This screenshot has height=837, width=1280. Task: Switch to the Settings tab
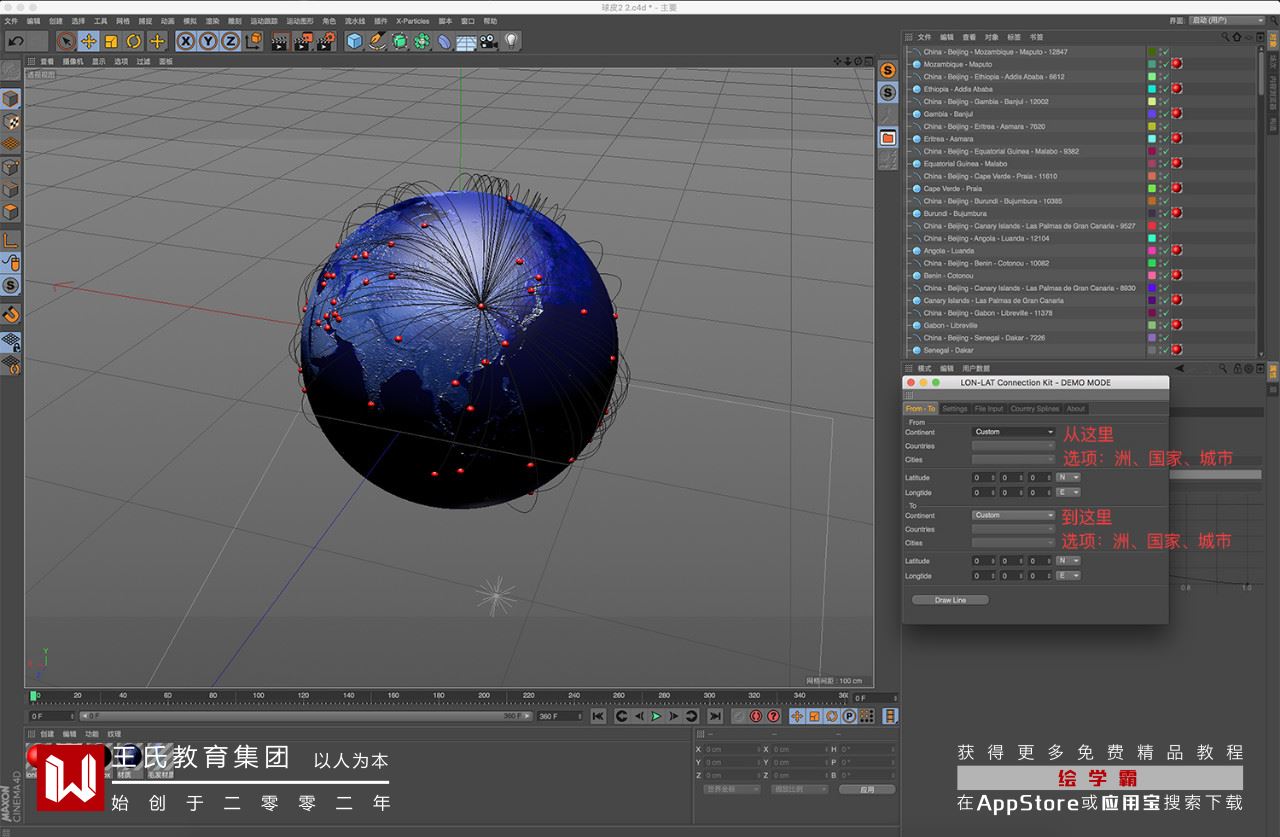tap(955, 409)
